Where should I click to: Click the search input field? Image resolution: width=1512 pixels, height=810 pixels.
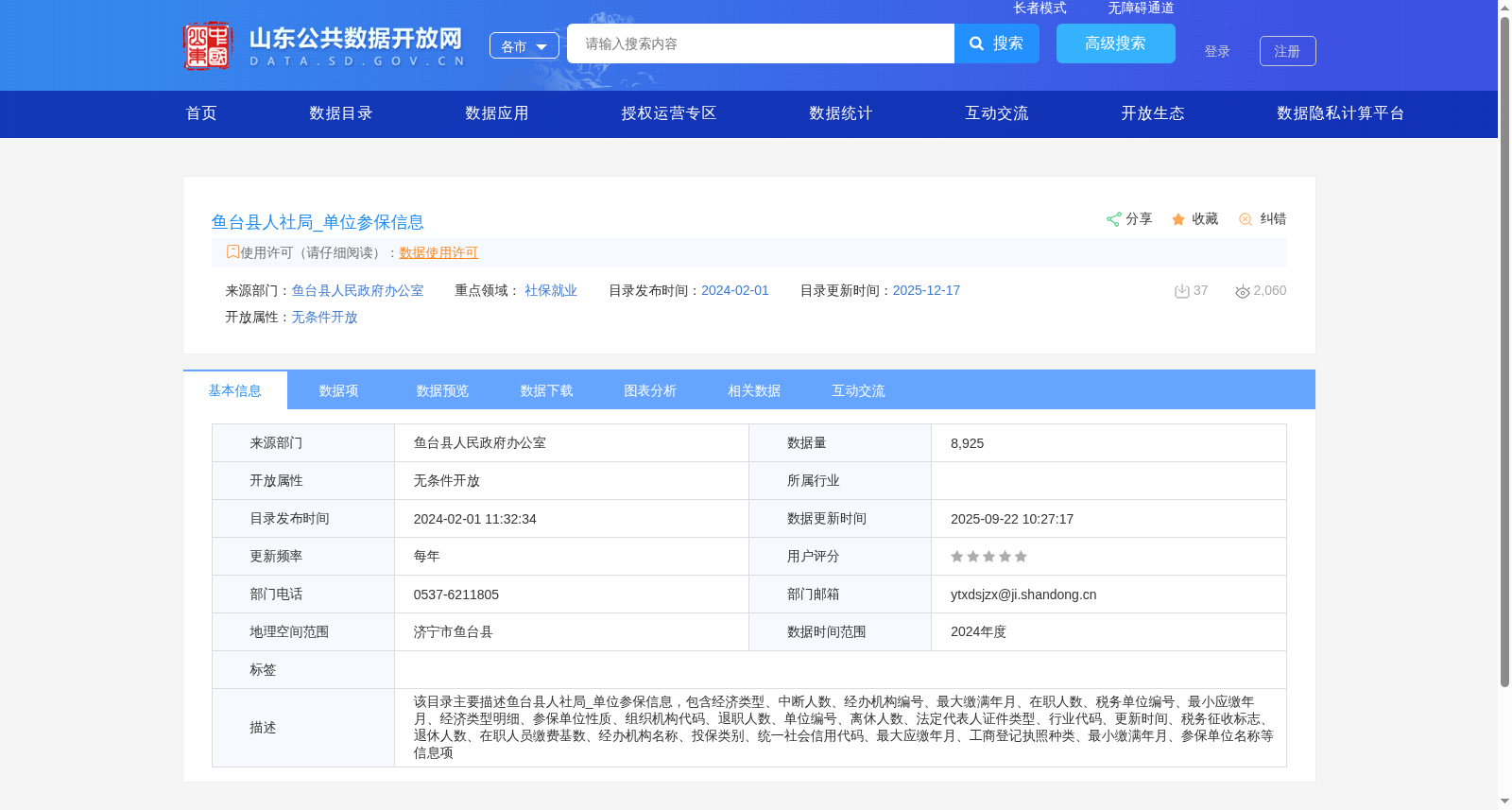pos(761,43)
